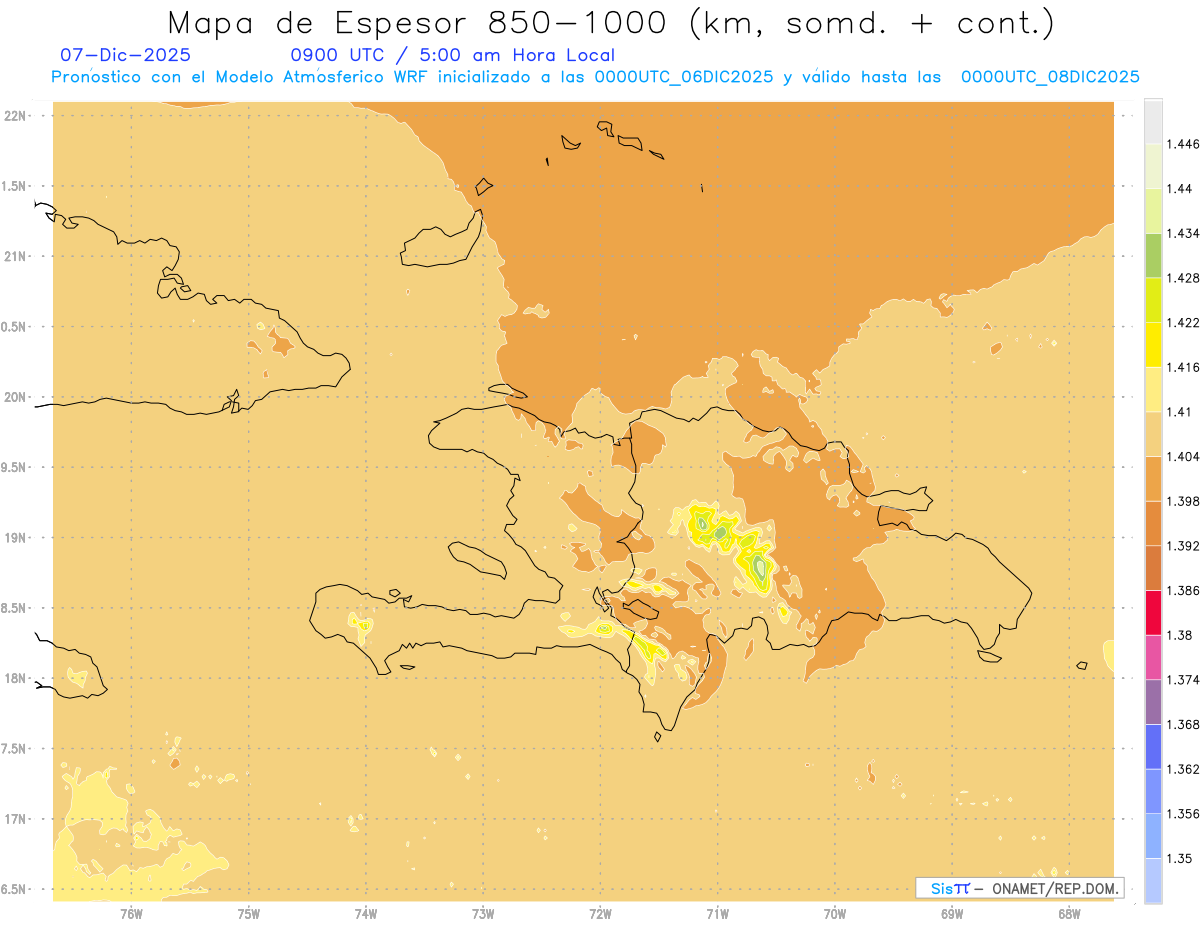The height and width of the screenshot is (927, 1200).
Task: Click the light gray swatch above 1.446
Action: pyautogui.click(x=1153, y=121)
